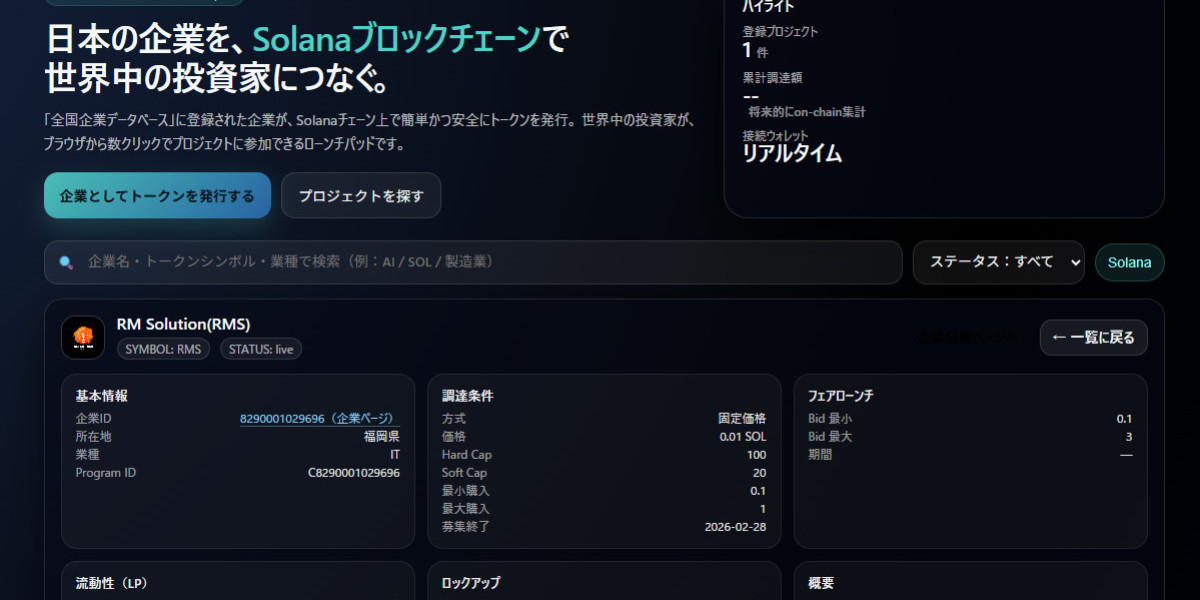This screenshot has width=1200, height=600.
Task: Click Bid 最大 value 3
Action: pyautogui.click(x=1129, y=436)
